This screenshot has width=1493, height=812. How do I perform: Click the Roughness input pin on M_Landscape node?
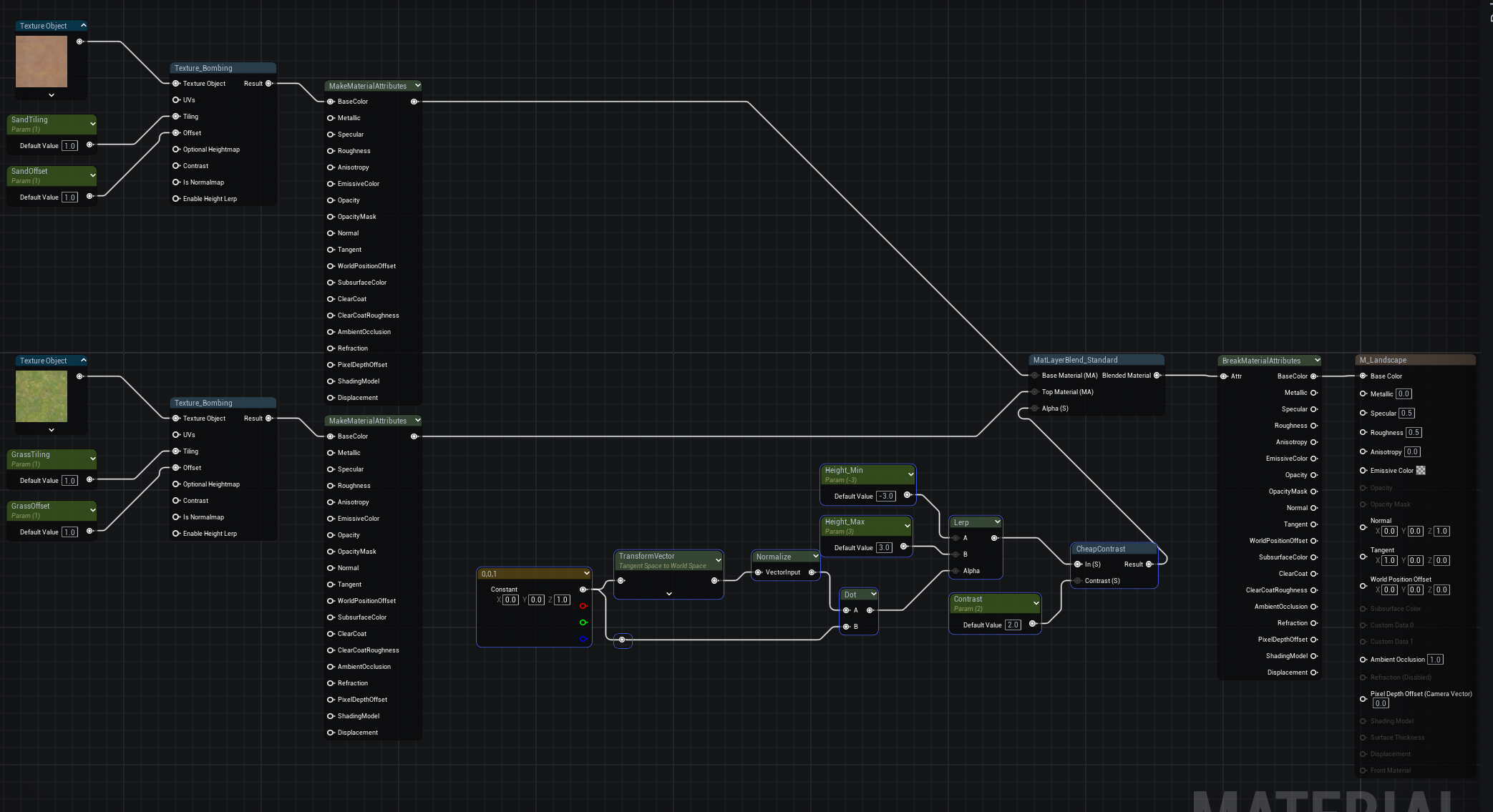(x=1363, y=432)
